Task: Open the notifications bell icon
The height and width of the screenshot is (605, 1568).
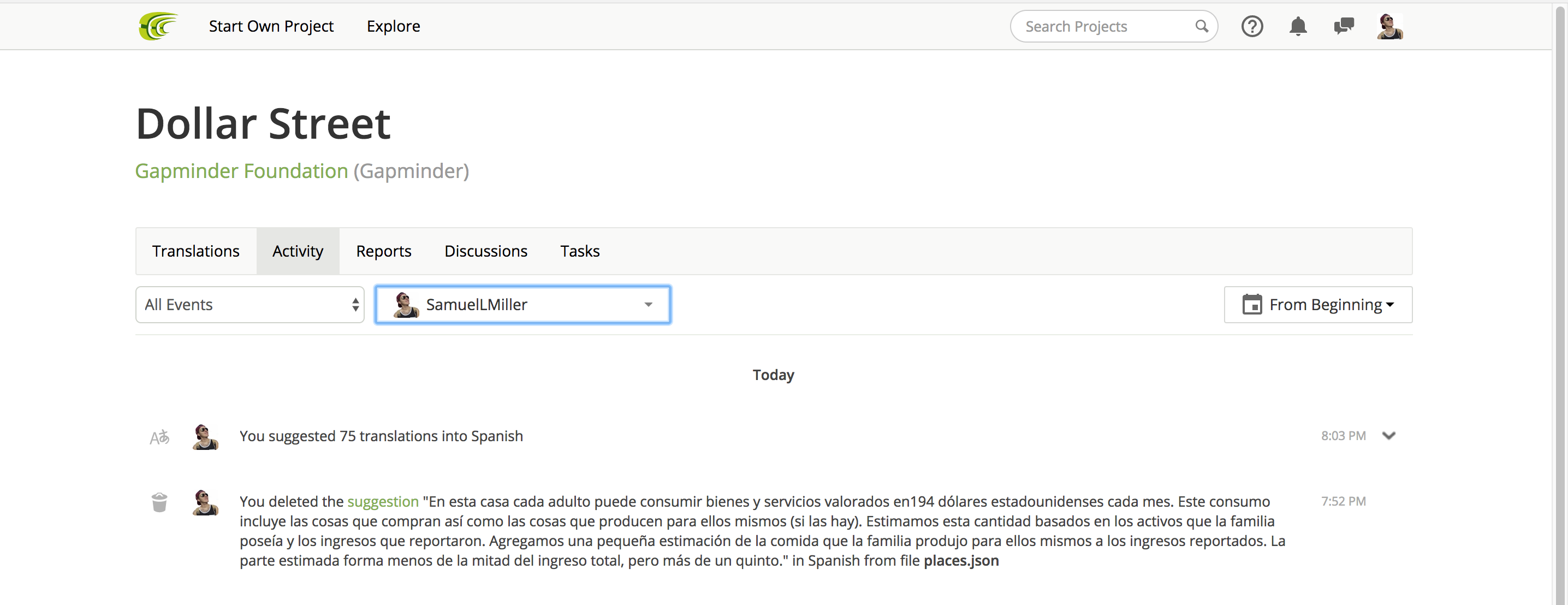Action: tap(1298, 26)
